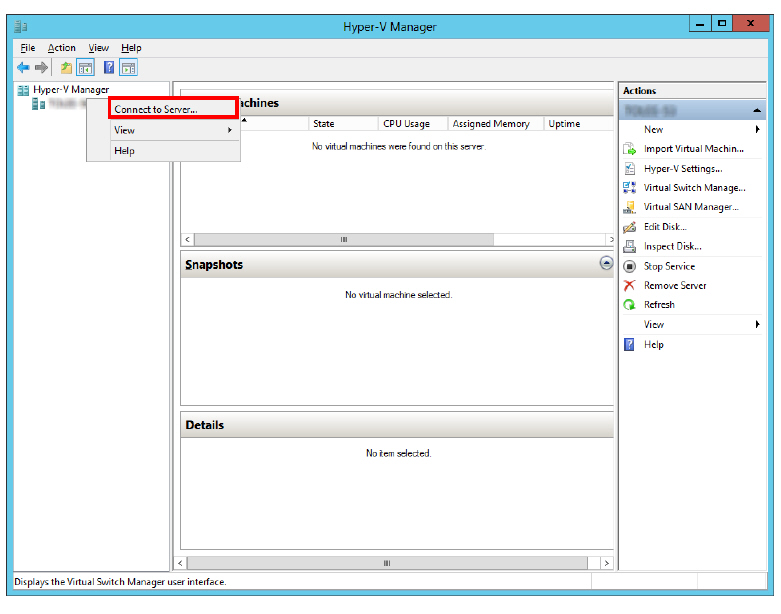Click Stop Service action
This screenshot has width=781, height=614.
point(669,266)
